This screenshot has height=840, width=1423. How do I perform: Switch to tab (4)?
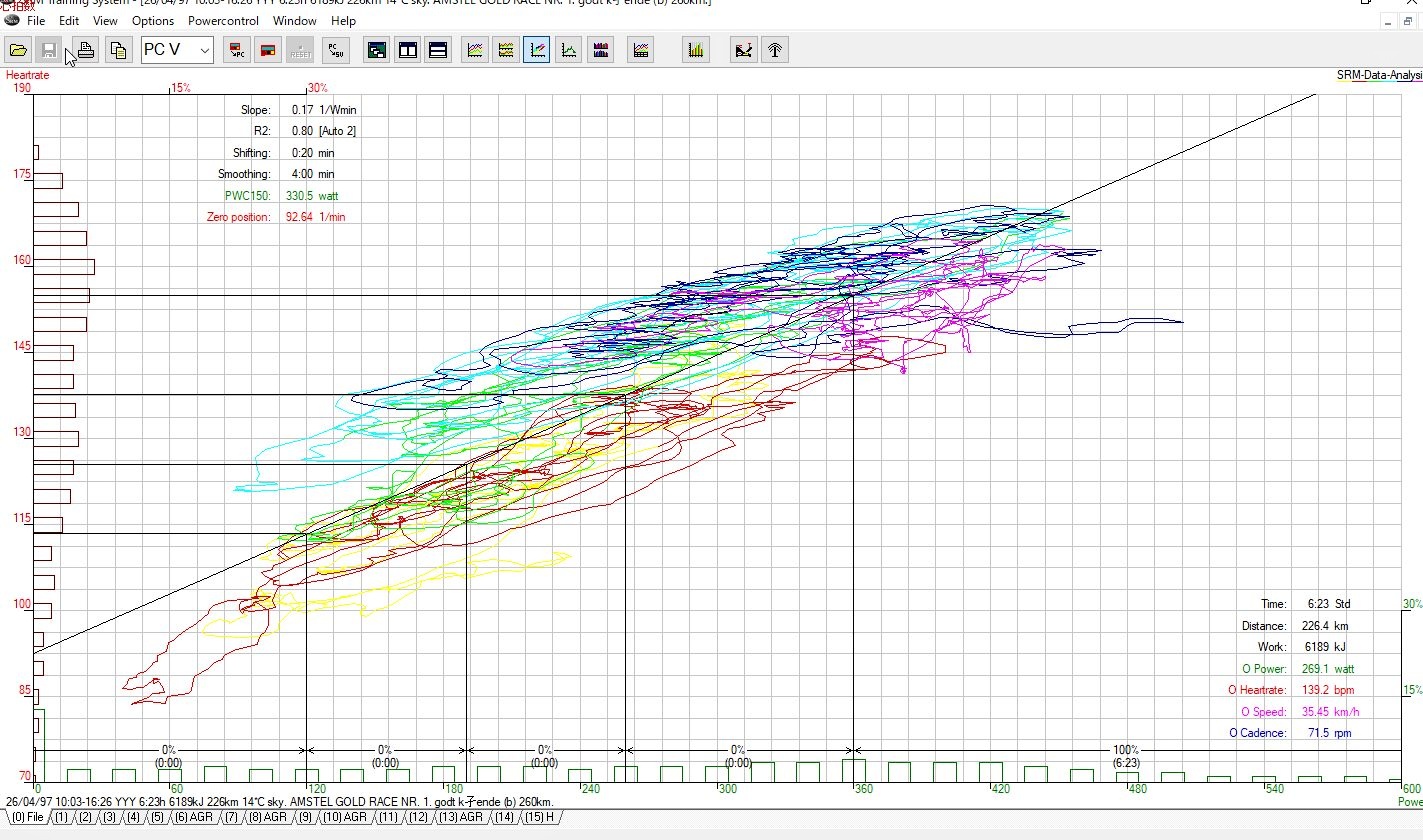pos(133,817)
